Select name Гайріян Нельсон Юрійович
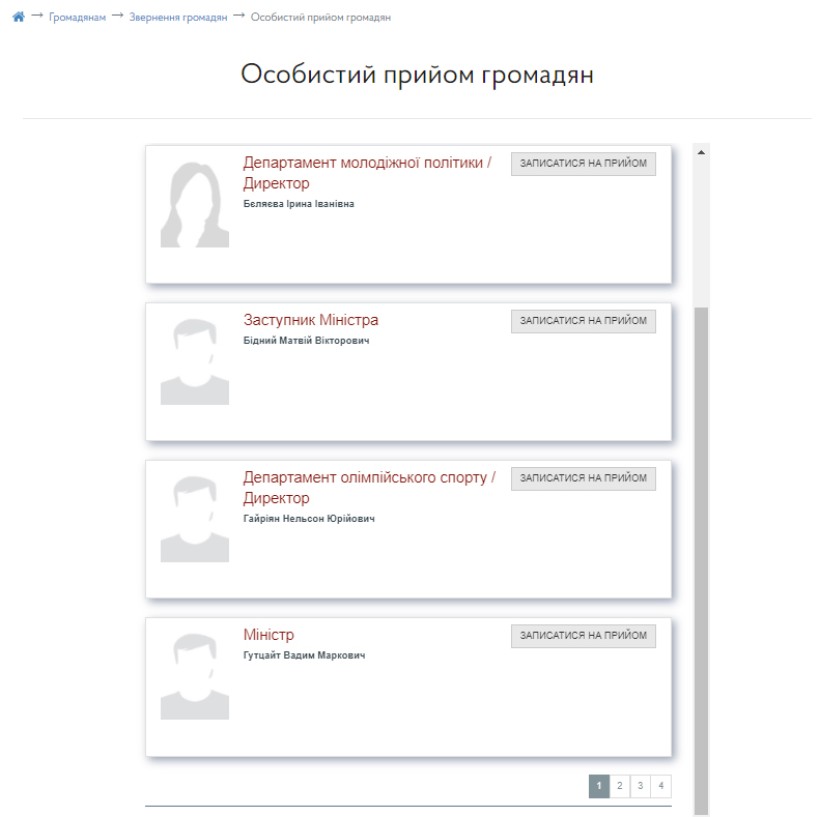The height and width of the screenshot is (817, 820). 309,519
